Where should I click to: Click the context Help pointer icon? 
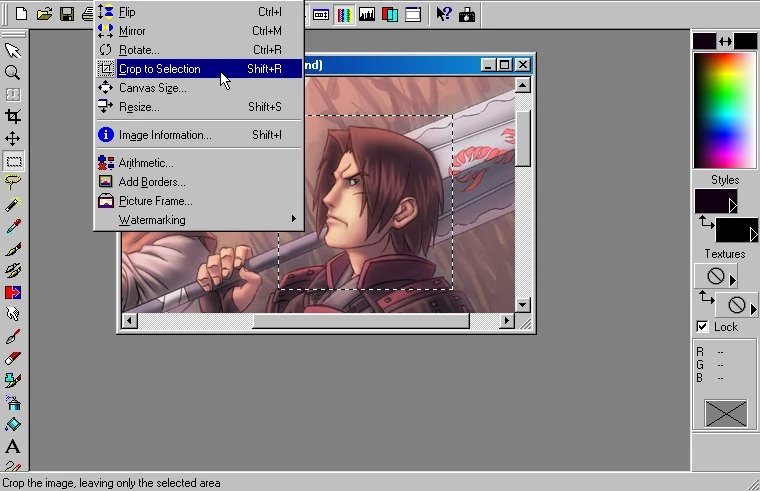coord(443,15)
